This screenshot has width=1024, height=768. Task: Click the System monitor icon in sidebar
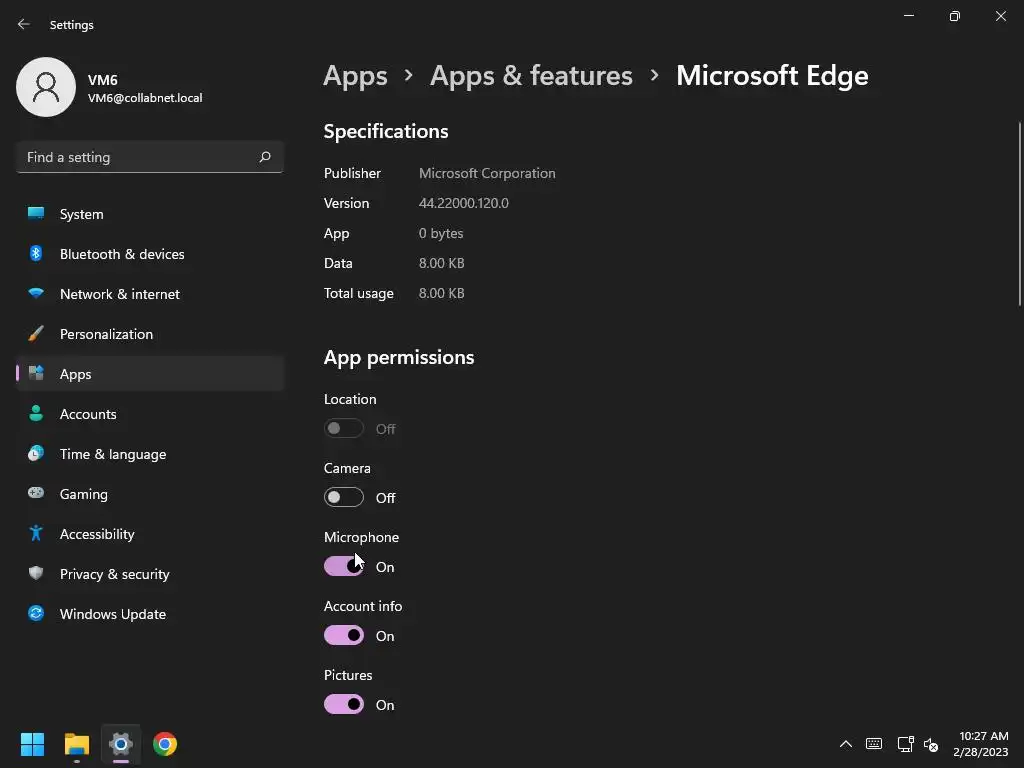(36, 213)
